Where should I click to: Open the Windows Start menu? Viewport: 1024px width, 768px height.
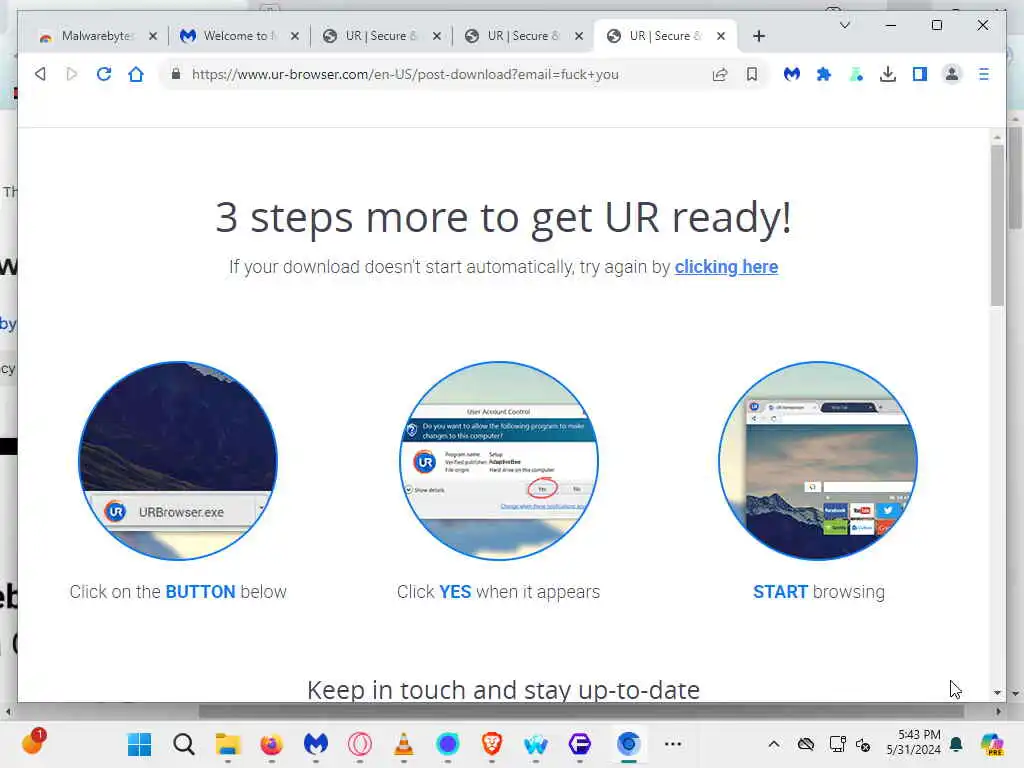(x=139, y=744)
